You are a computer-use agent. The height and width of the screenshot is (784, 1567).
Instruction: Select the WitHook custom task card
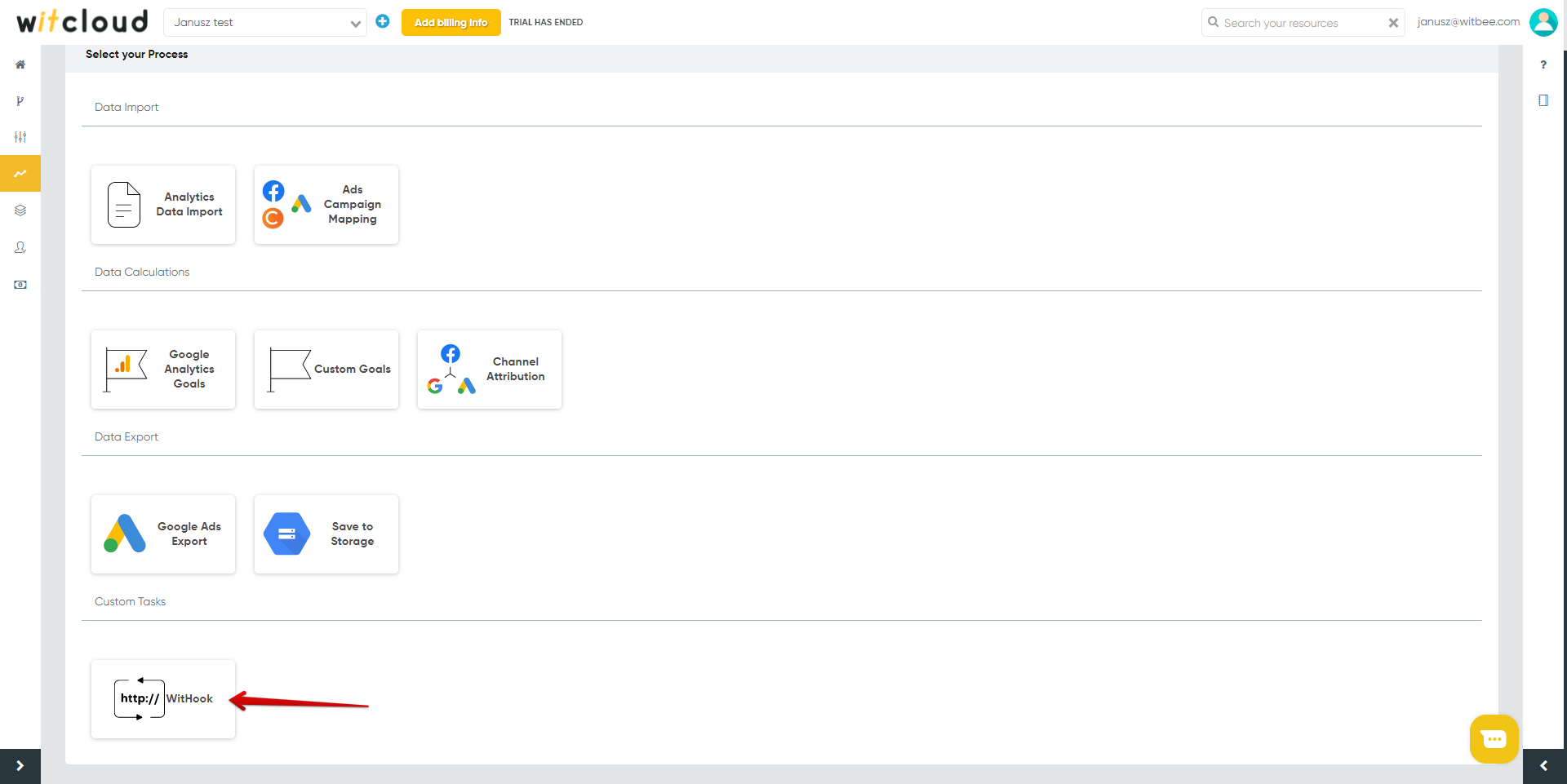tap(163, 699)
